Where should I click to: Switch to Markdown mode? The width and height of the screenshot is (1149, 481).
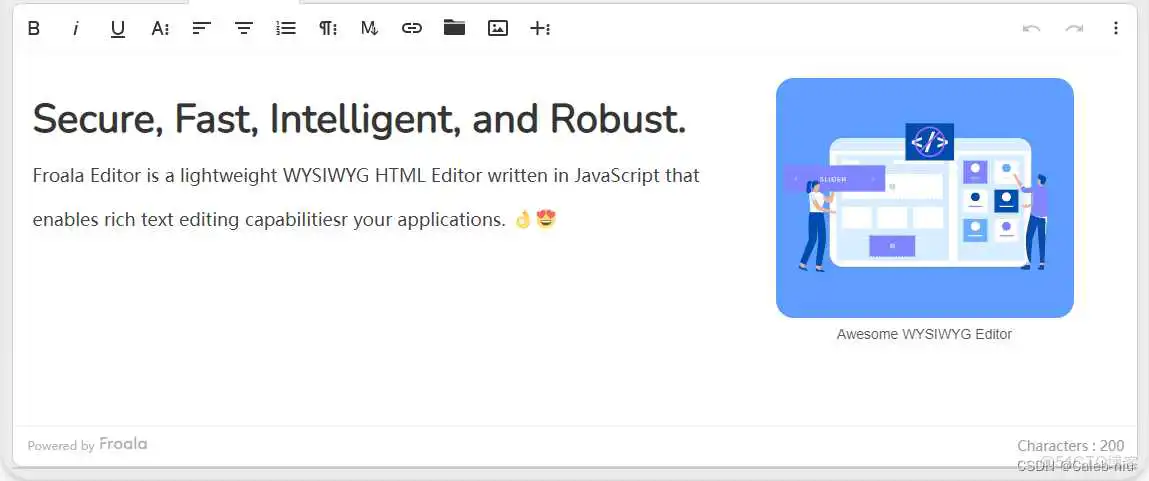tap(370, 28)
